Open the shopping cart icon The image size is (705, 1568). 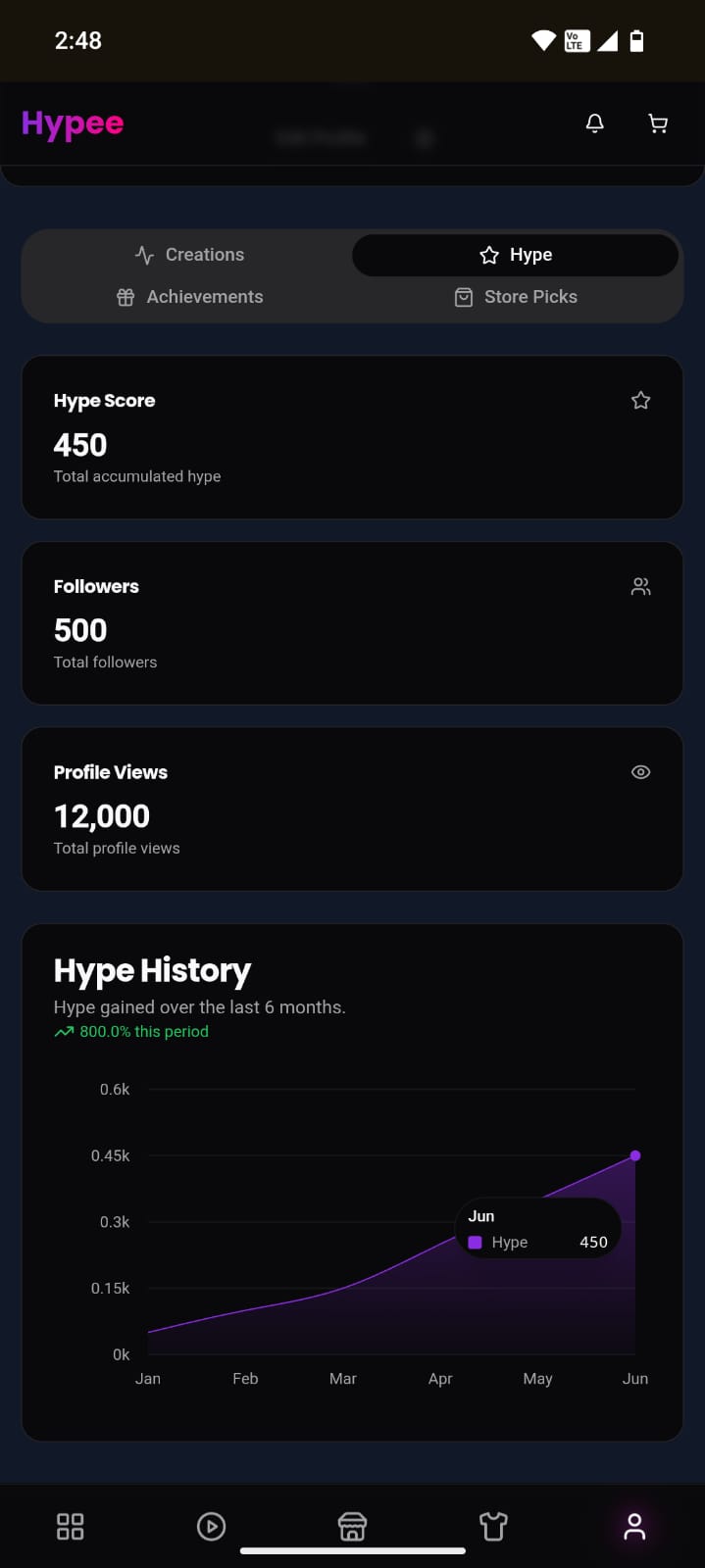pos(657,123)
